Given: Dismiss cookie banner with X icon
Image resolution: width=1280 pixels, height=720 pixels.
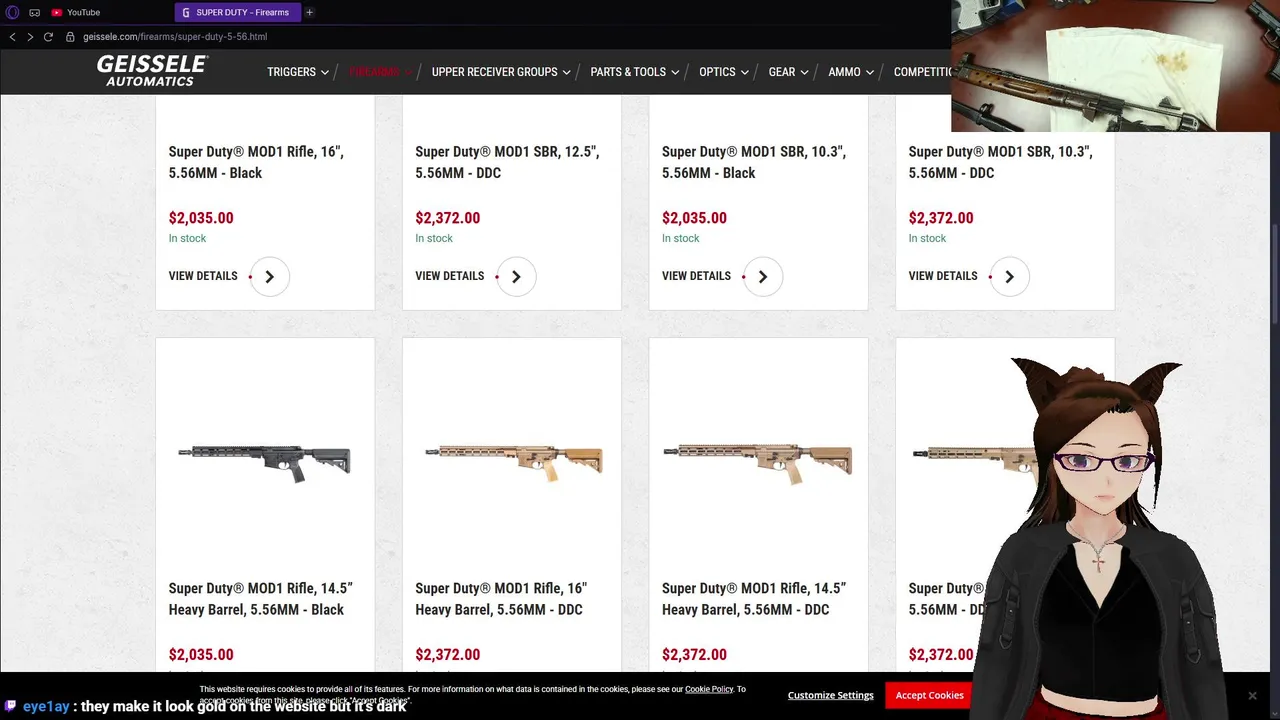Looking at the screenshot, I should 1252,695.
